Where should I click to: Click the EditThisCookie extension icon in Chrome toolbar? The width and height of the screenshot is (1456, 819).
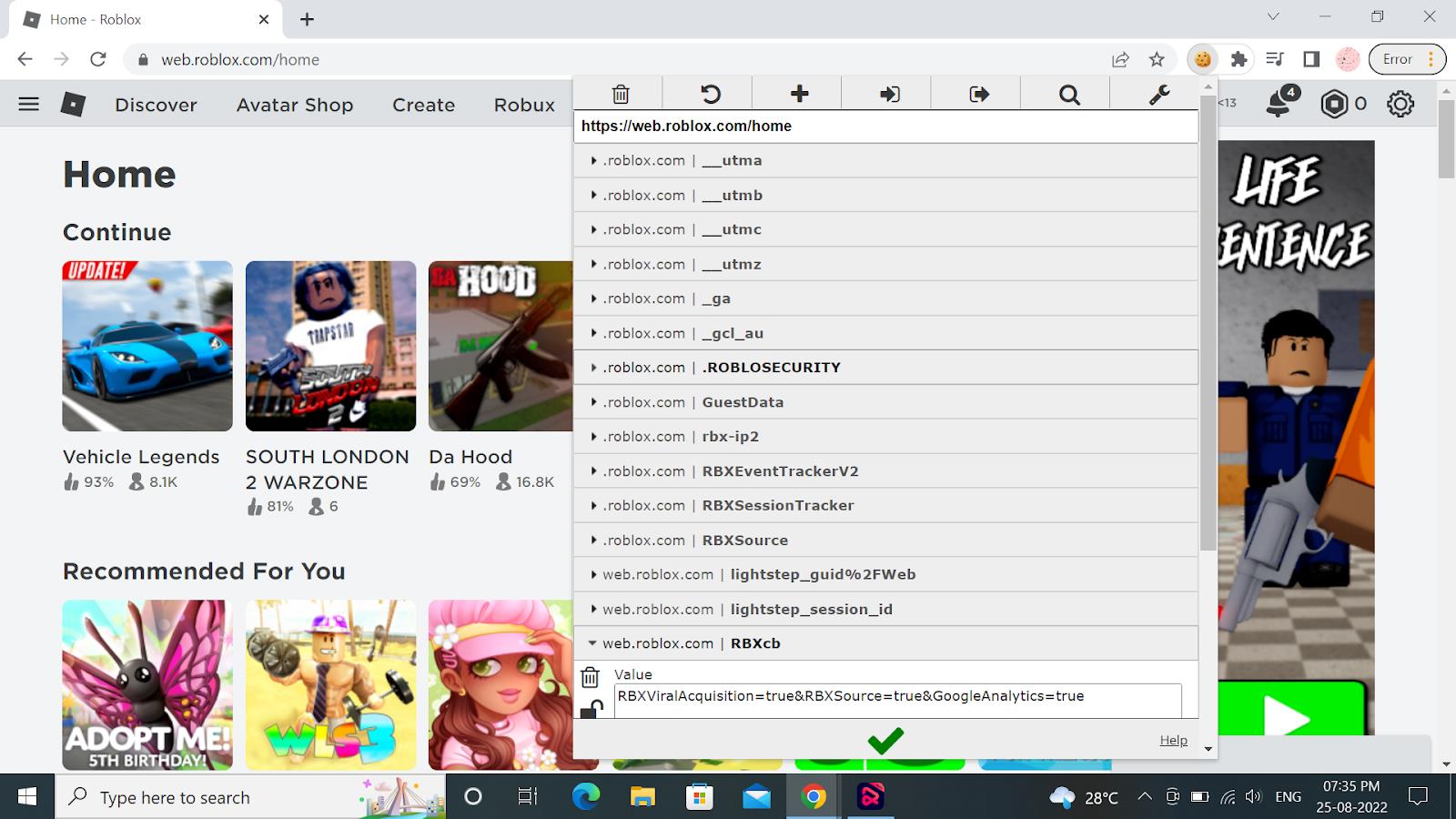(1203, 59)
